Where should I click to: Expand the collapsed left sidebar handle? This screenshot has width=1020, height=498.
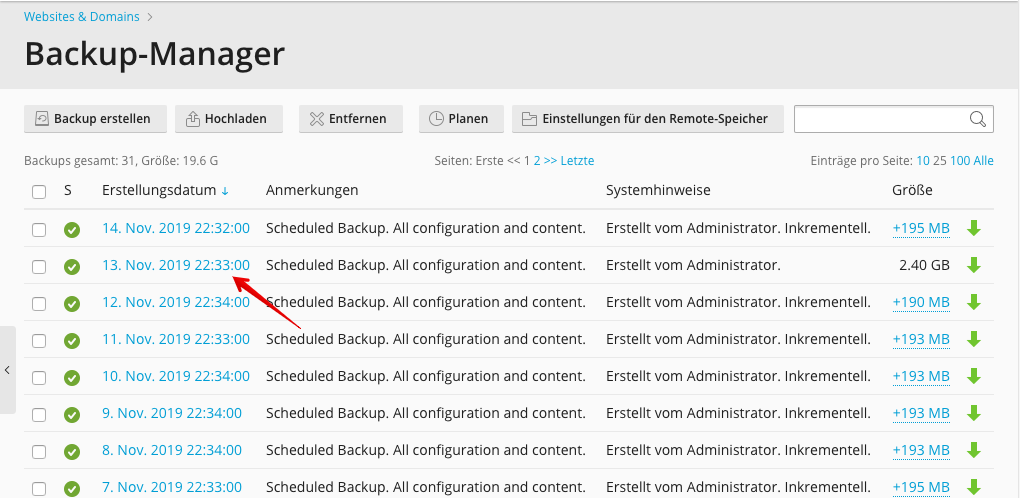(x=7, y=370)
